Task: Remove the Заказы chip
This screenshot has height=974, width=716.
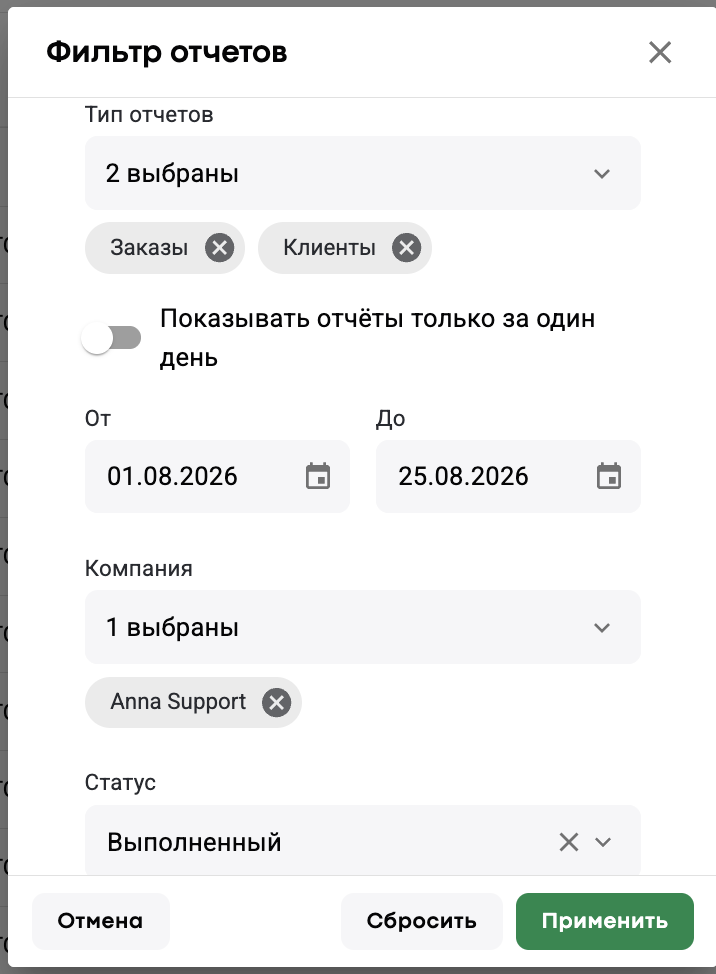Action: (x=220, y=248)
